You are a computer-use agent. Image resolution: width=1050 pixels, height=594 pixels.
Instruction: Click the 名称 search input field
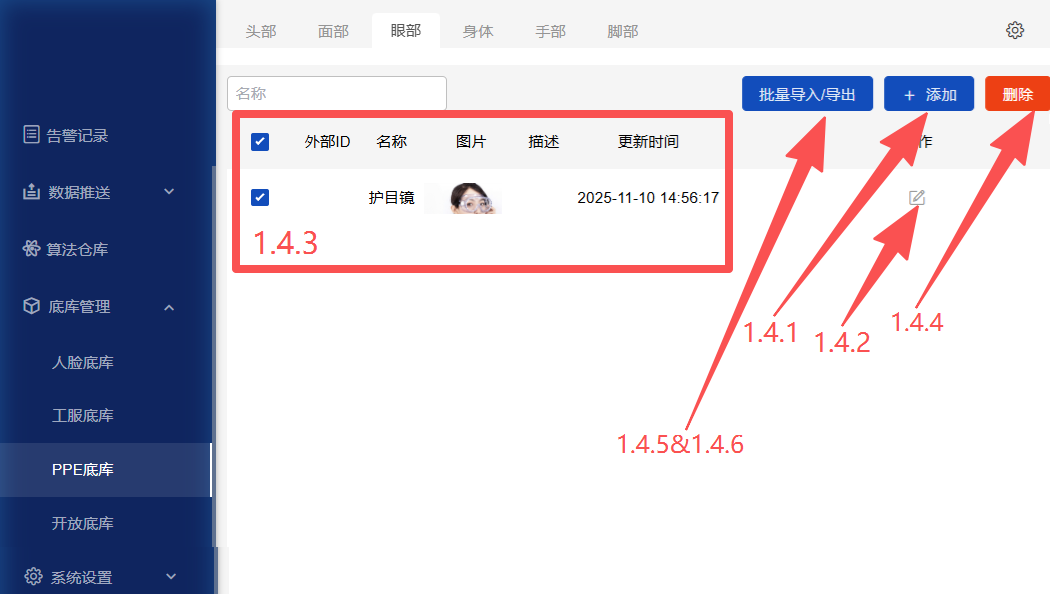[x=336, y=93]
